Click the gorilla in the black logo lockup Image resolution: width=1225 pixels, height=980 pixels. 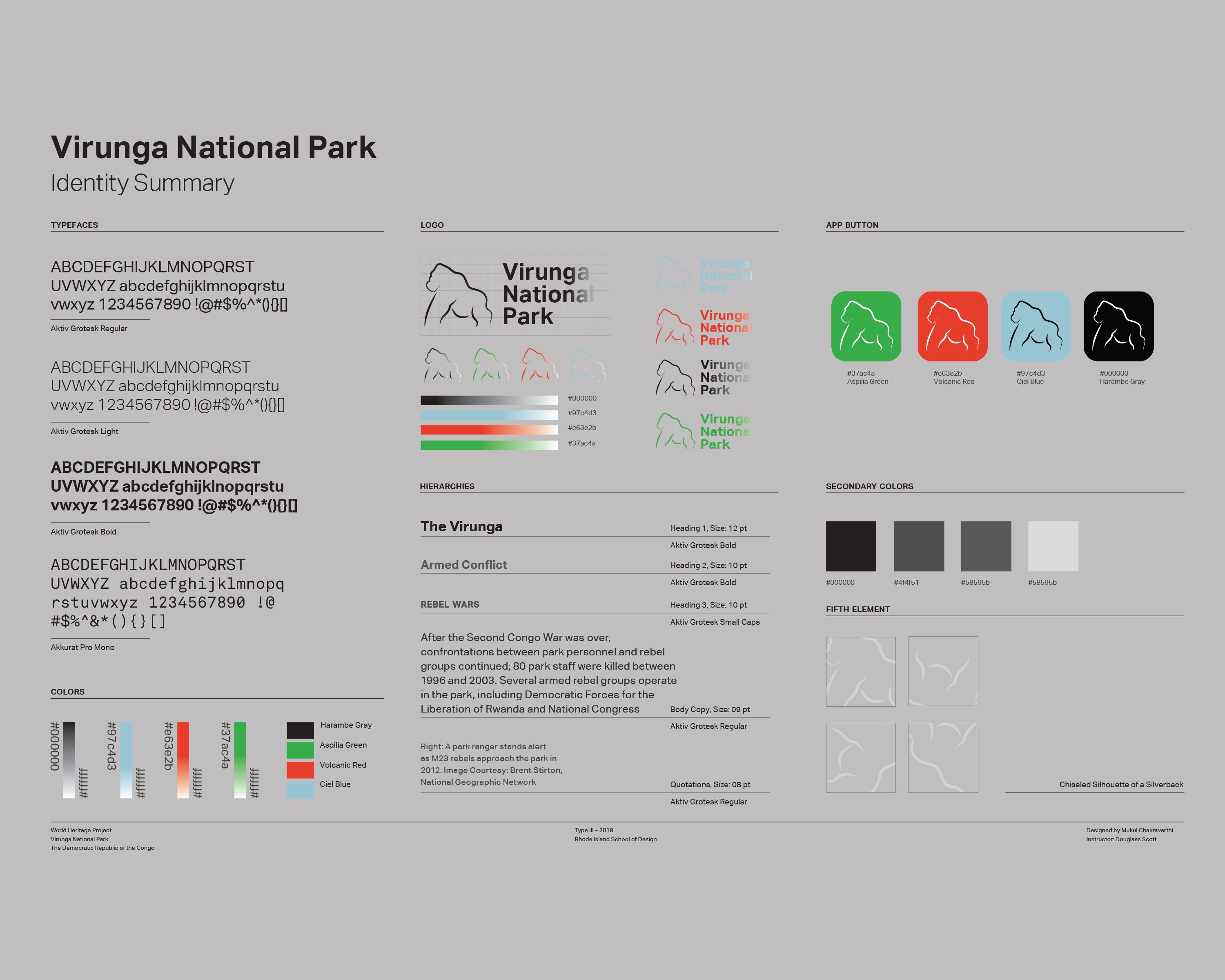[675, 378]
